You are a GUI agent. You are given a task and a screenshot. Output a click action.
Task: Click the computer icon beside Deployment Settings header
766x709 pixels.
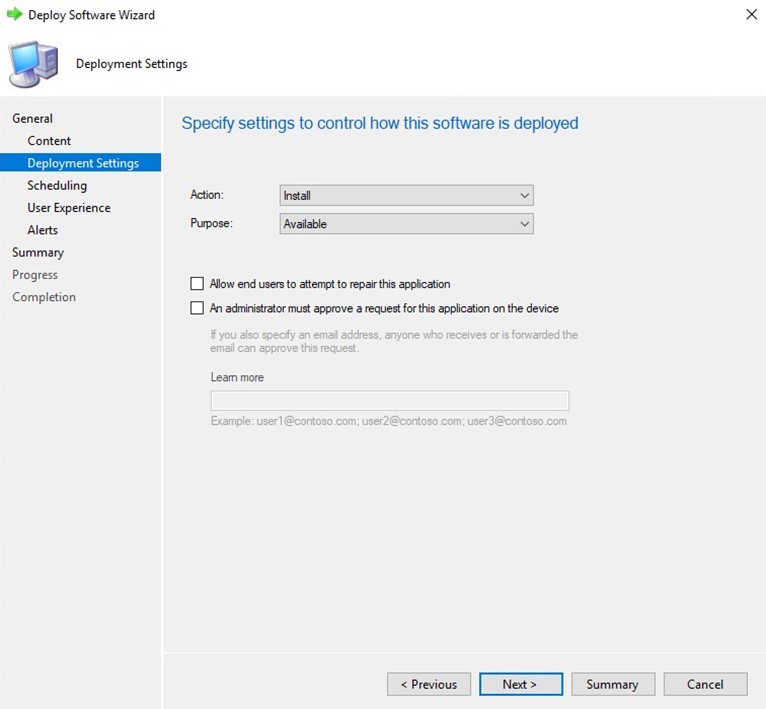pyautogui.click(x=34, y=64)
